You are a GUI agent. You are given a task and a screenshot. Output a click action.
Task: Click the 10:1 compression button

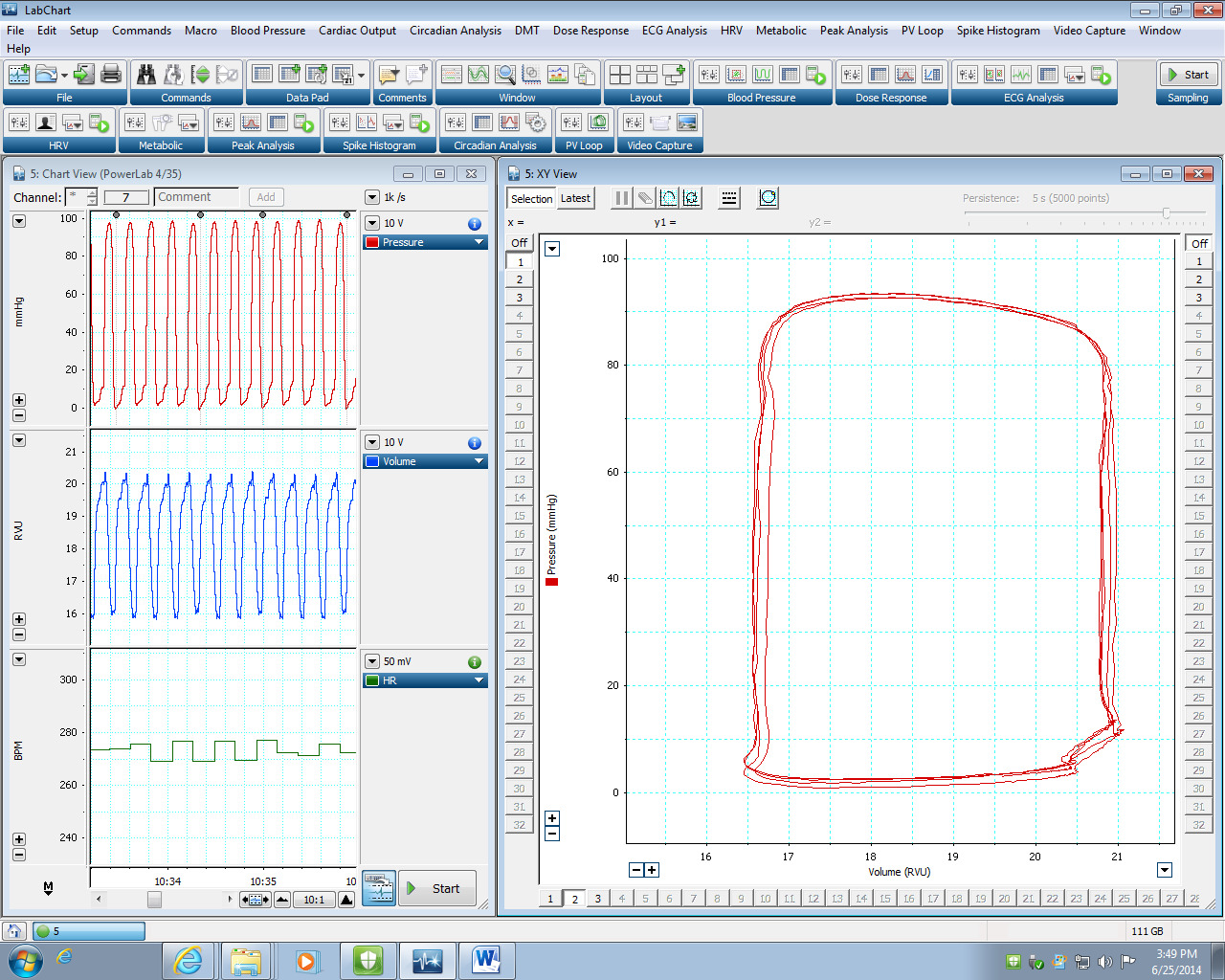(313, 900)
